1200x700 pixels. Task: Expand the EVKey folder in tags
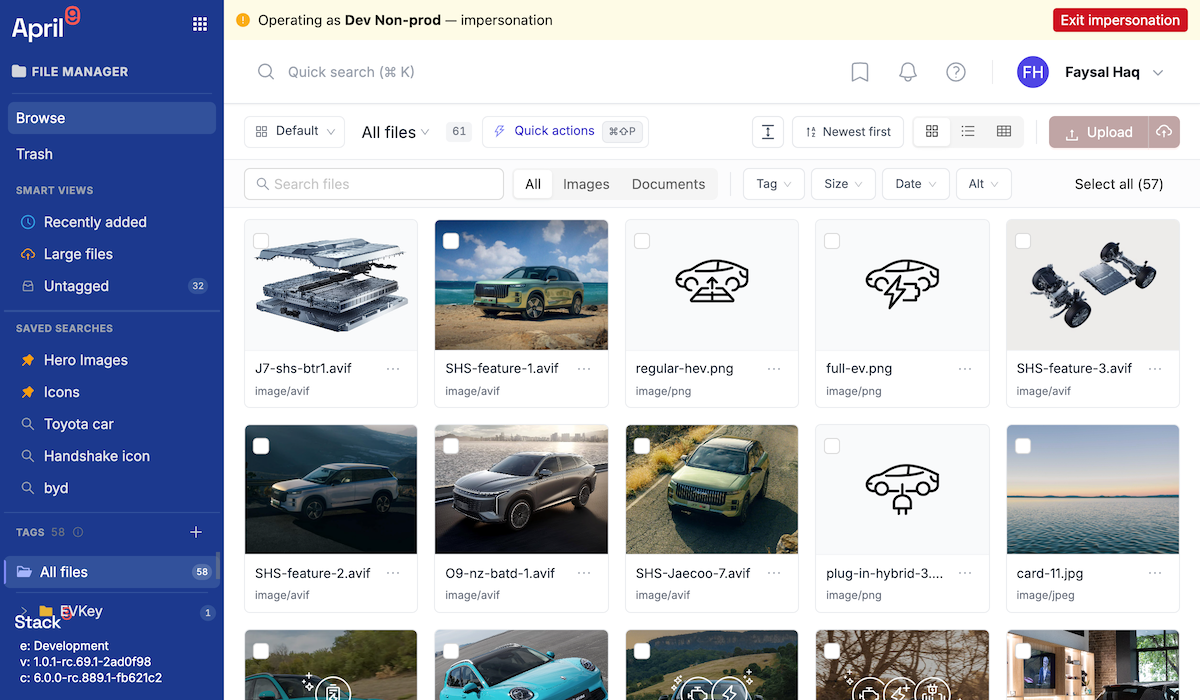pos(24,611)
